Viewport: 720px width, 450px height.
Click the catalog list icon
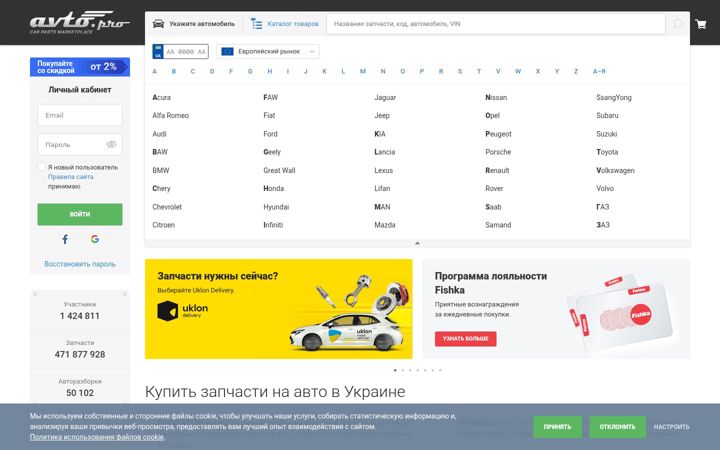pyautogui.click(x=256, y=24)
